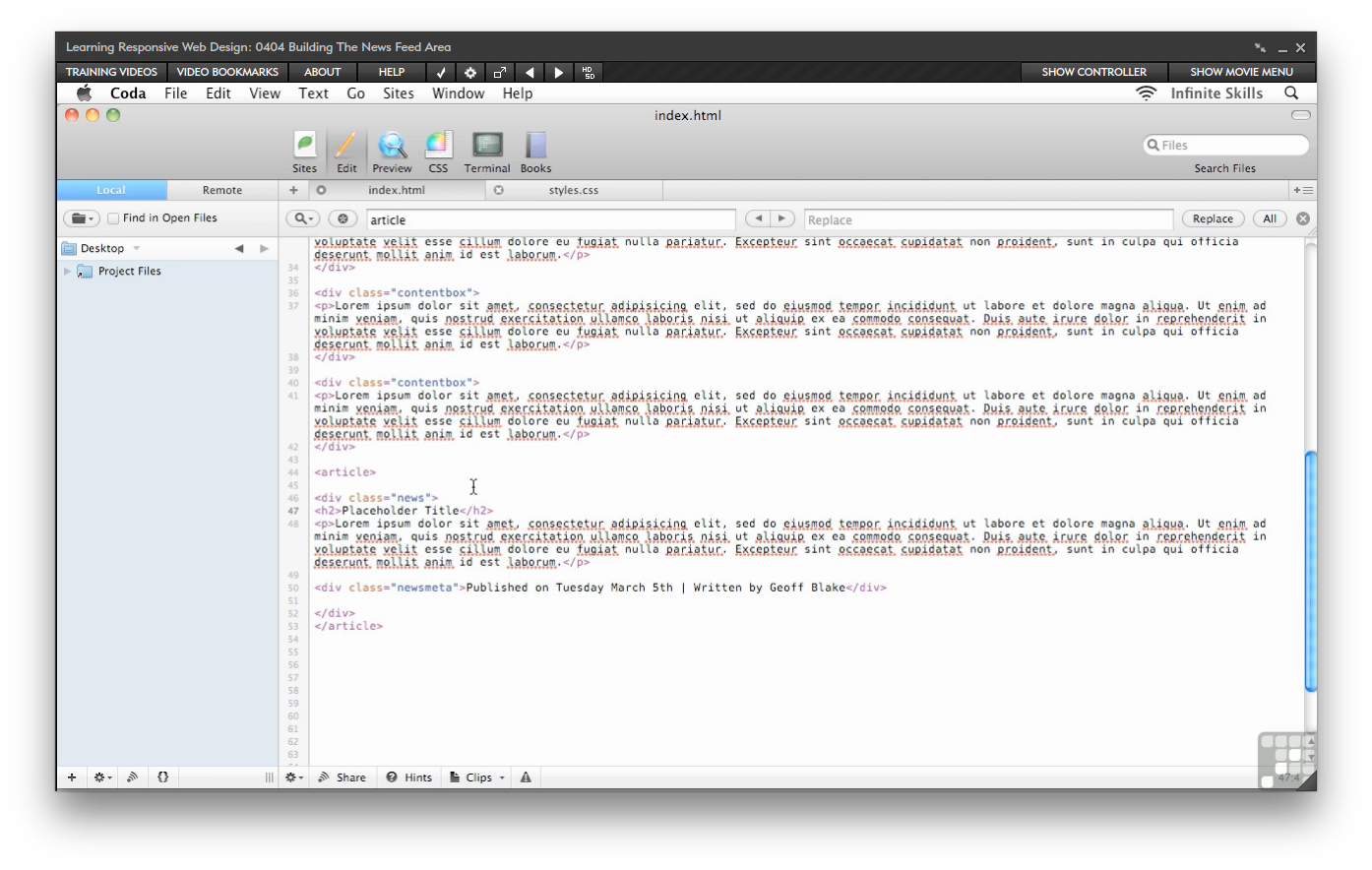Open the CSS editor toolbar icon

point(438,153)
